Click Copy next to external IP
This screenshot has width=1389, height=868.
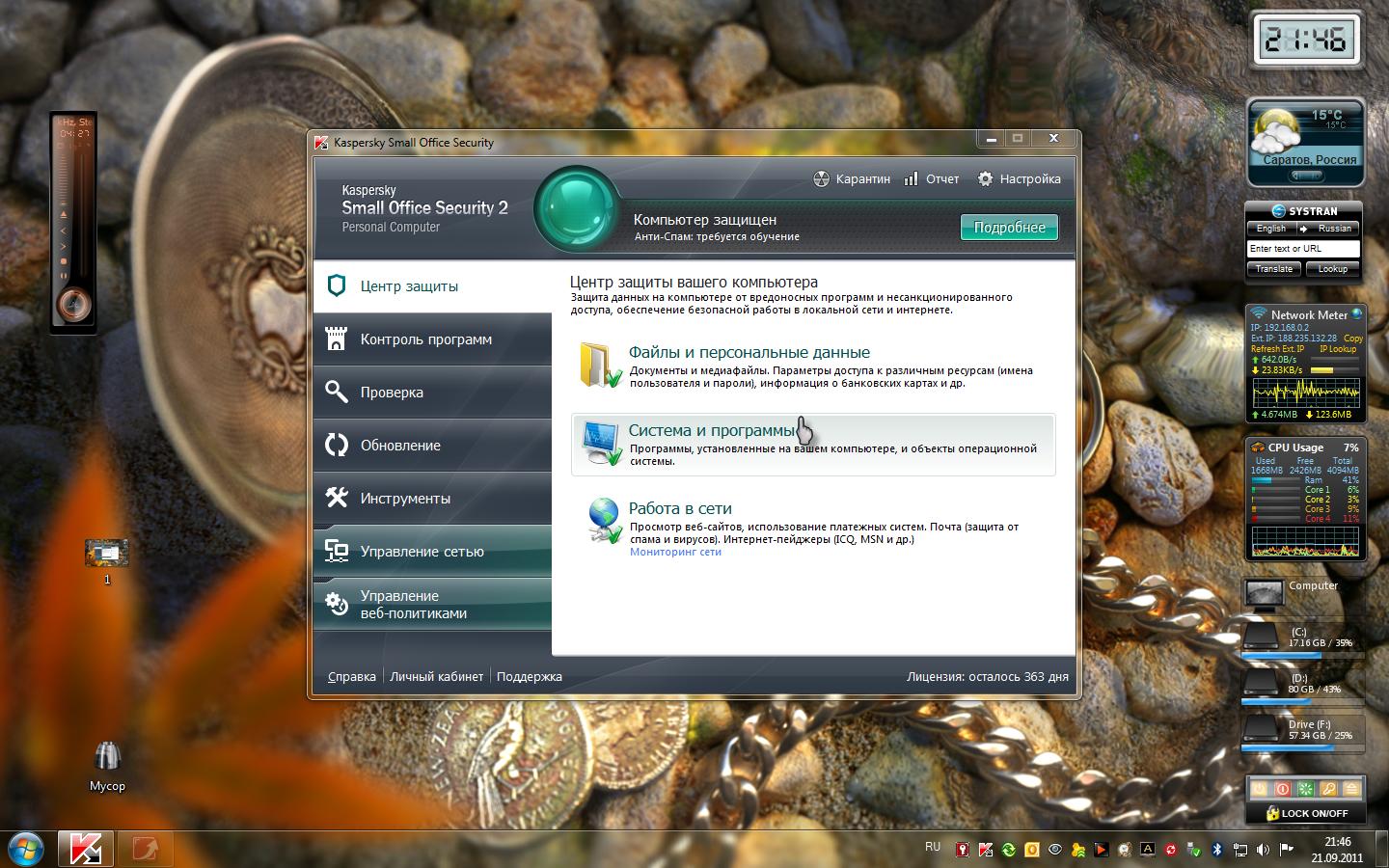pos(1353,339)
